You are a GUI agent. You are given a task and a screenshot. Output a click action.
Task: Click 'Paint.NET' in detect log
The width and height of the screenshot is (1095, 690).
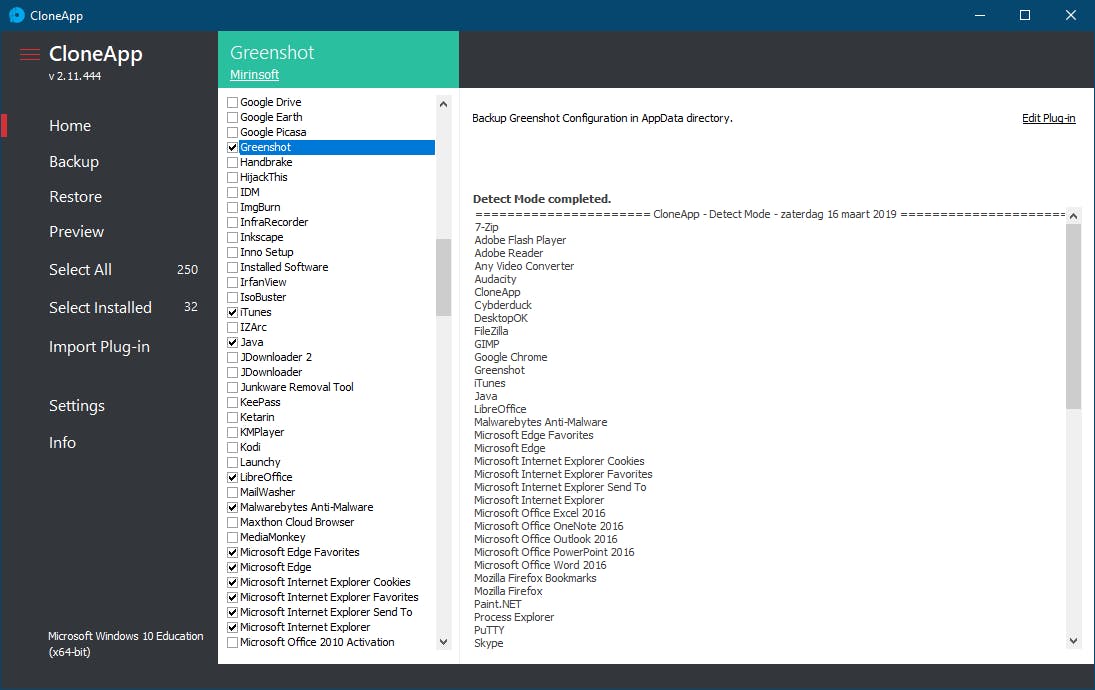(497, 604)
